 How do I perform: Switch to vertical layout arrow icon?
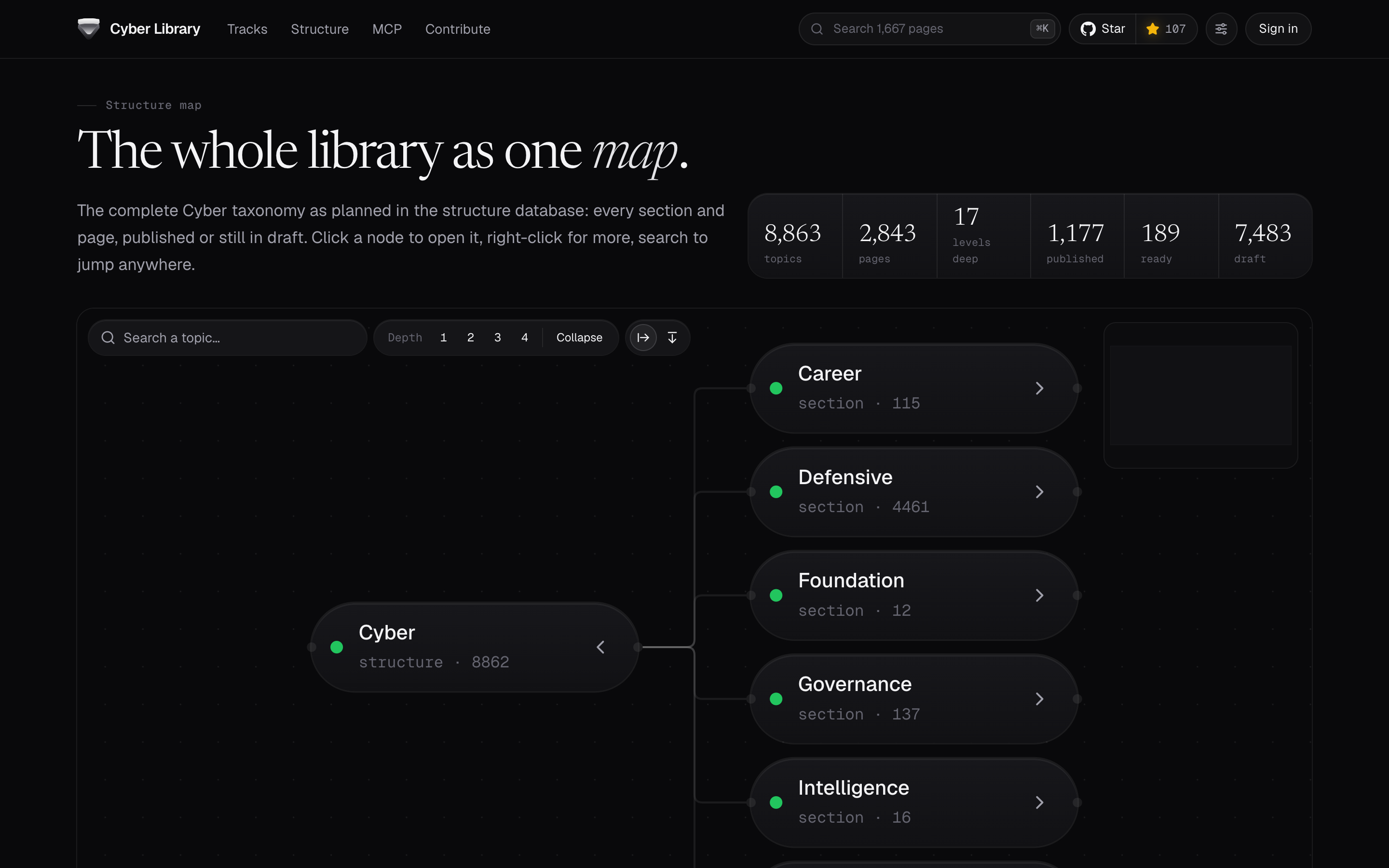(x=672, y=338)
